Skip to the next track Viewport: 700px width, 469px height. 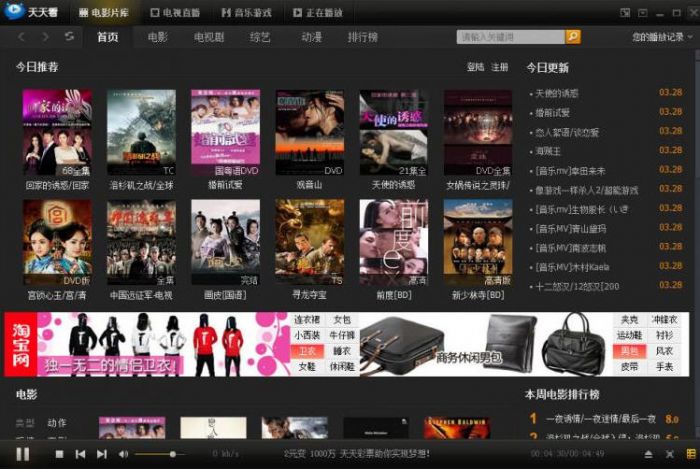point(101,454)
